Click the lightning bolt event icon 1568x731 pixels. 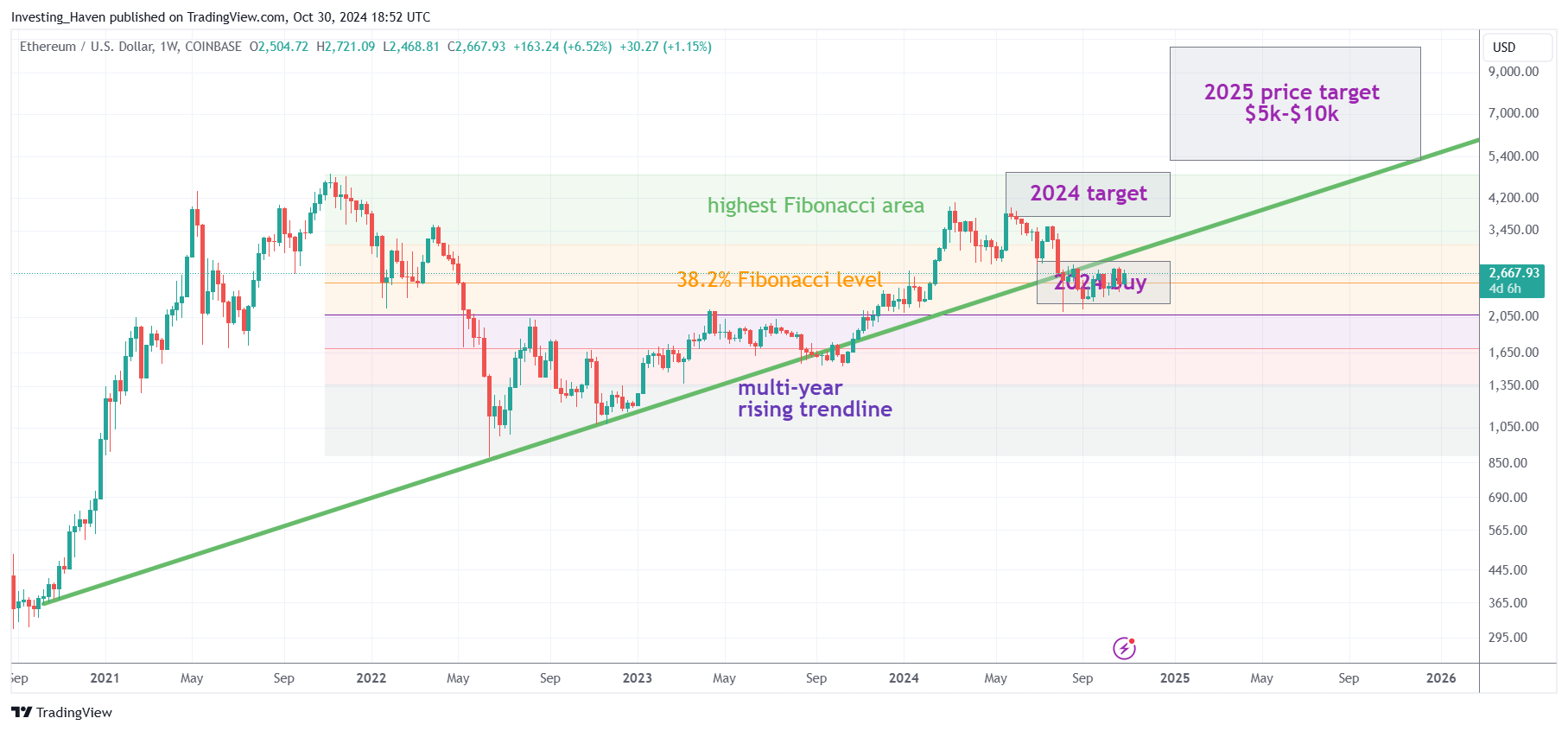(1124, 648)
